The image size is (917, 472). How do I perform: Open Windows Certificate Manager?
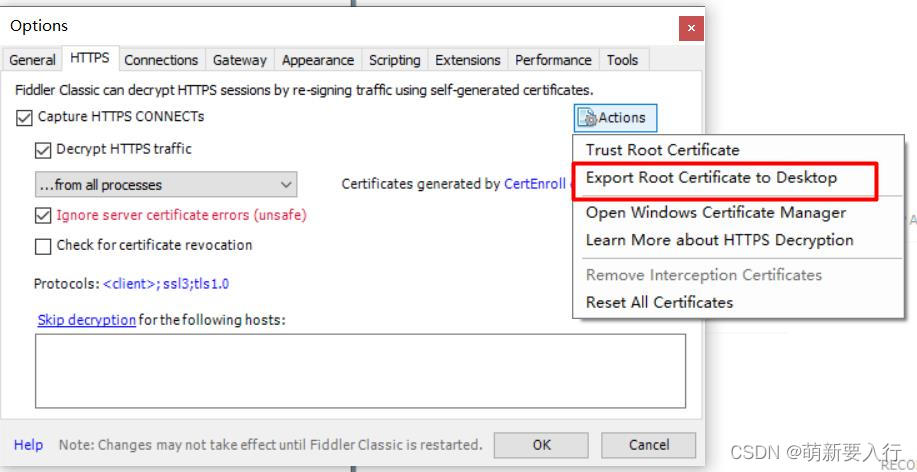pos(715,212)
